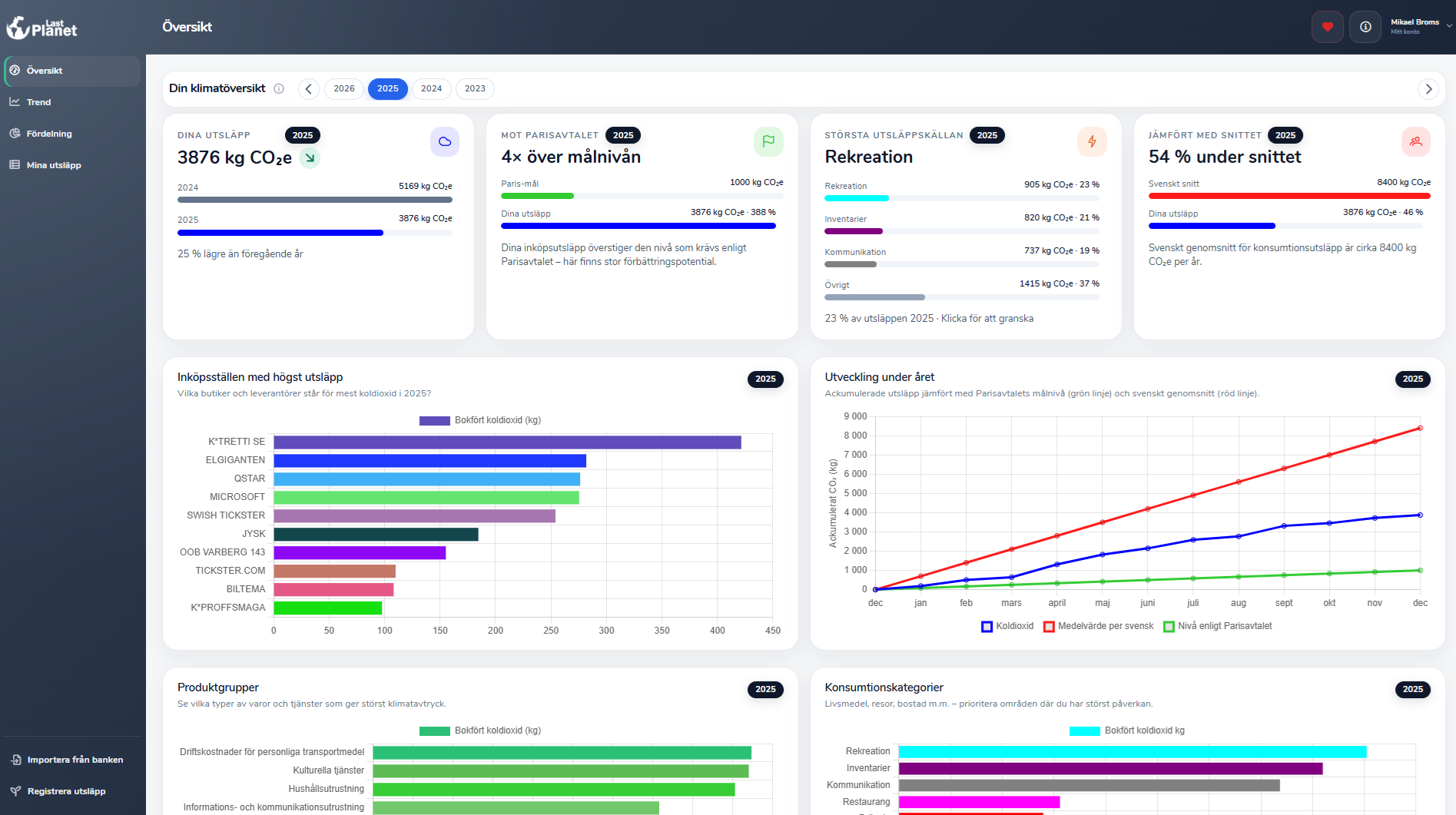The width and height of the screenshot is (1456, 815).
Task: Click info icon beside Din klimatöversikt
Action: tap(279, 88)
